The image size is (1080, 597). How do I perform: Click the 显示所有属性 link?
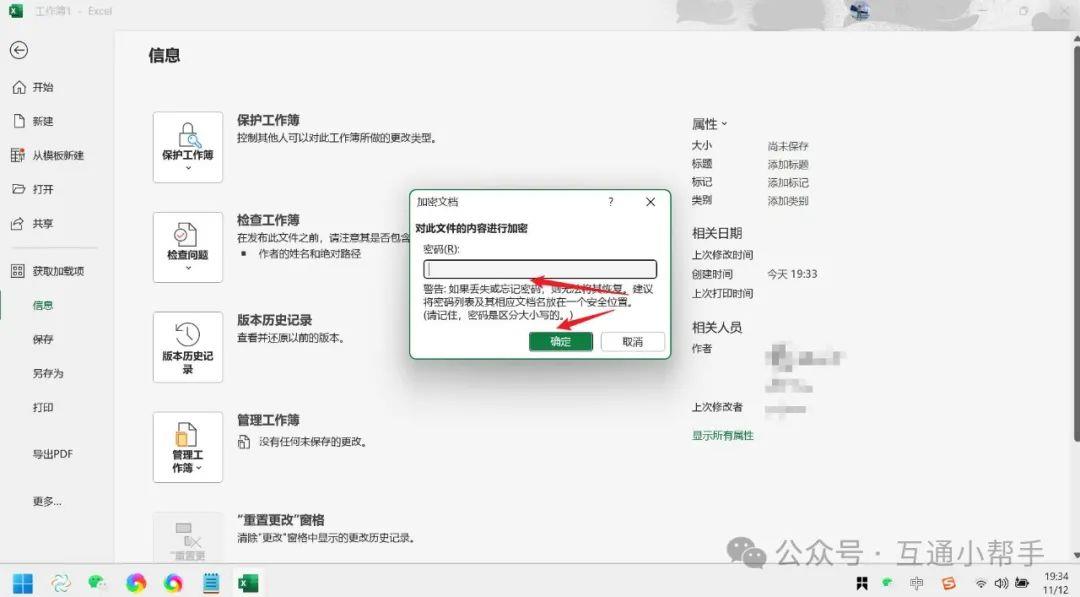722,436
